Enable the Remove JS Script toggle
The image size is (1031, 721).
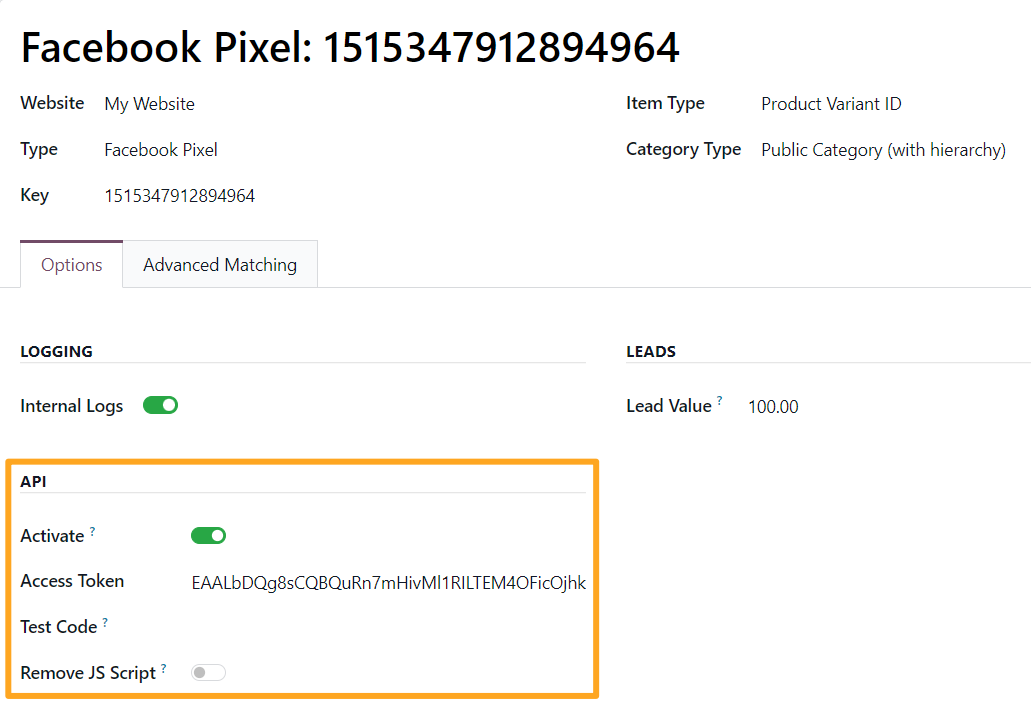pyautogui.click(x=208, y=673)
